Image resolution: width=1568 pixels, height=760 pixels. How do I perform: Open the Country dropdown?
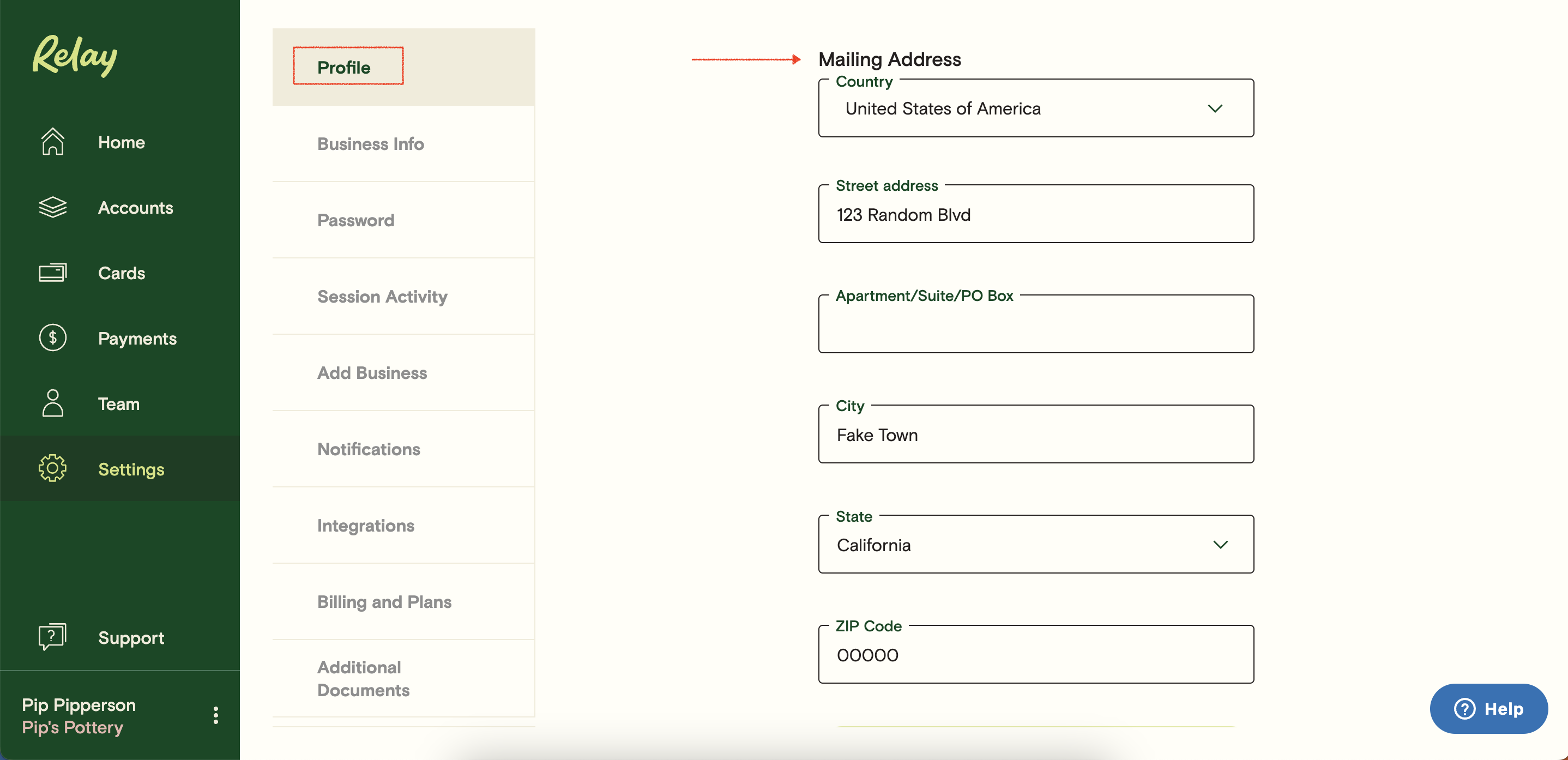coord(1036,108)
